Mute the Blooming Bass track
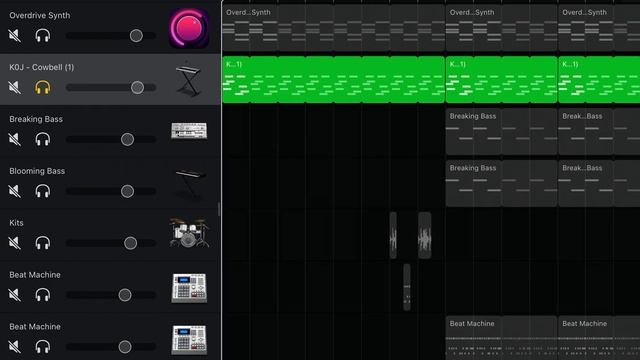Viewport: 640px width, 360px height. tap(15, 191)
